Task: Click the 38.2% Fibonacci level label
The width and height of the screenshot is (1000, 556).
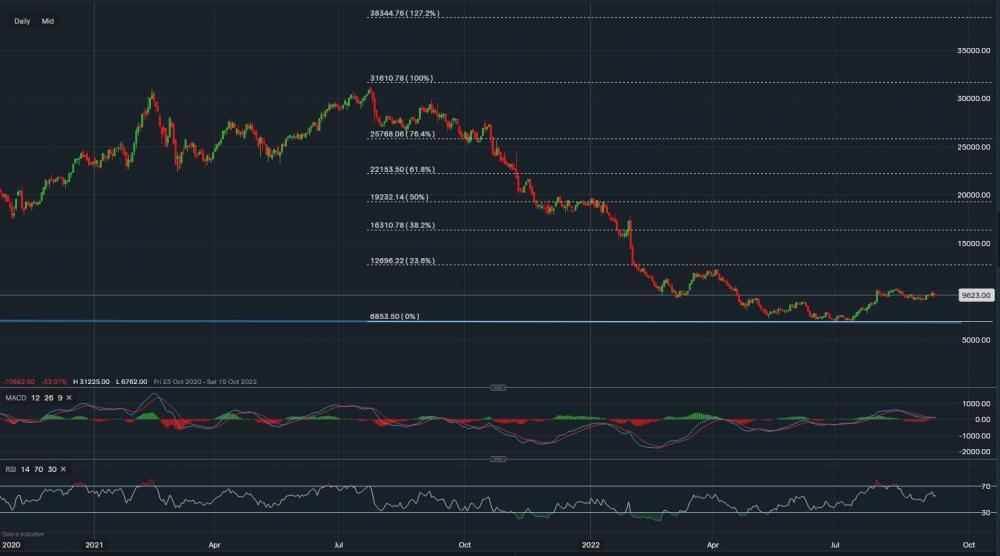Action: click(x=402, y=226)
